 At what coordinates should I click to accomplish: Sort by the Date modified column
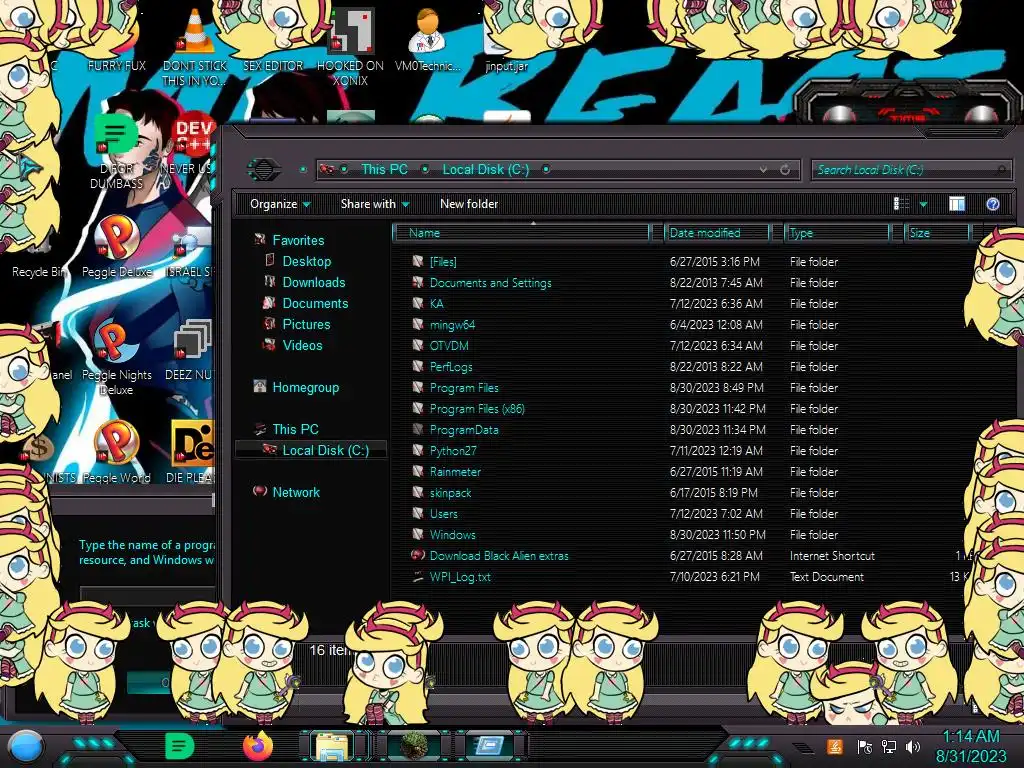point(717,233)
